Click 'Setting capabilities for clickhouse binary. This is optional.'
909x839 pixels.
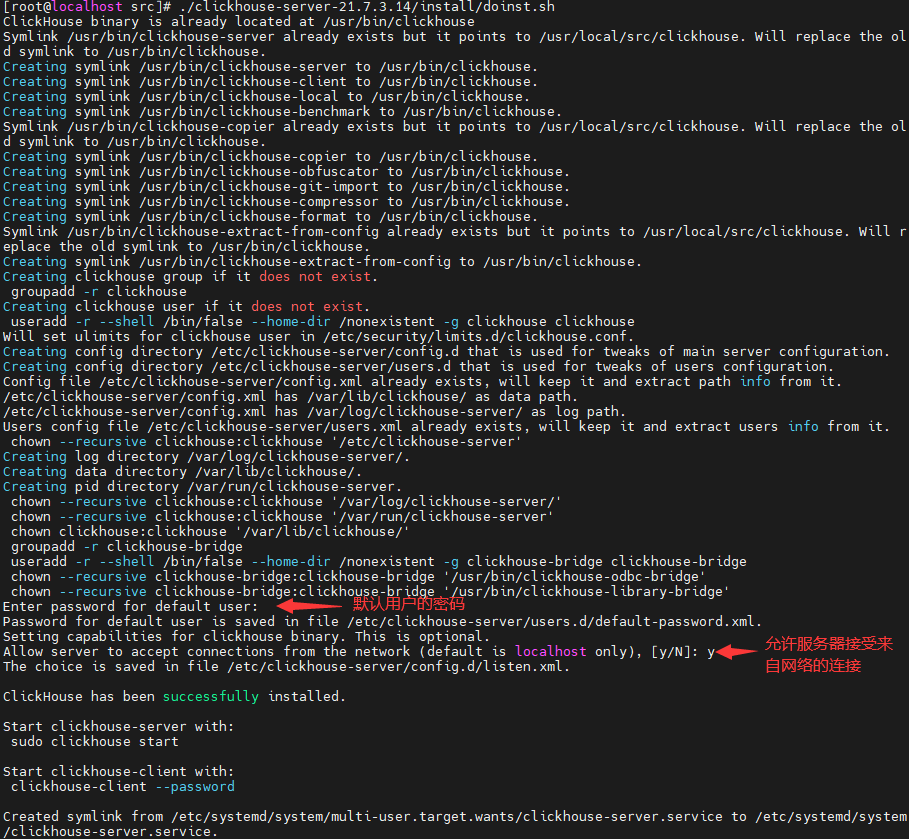click(x=246, y=637)
